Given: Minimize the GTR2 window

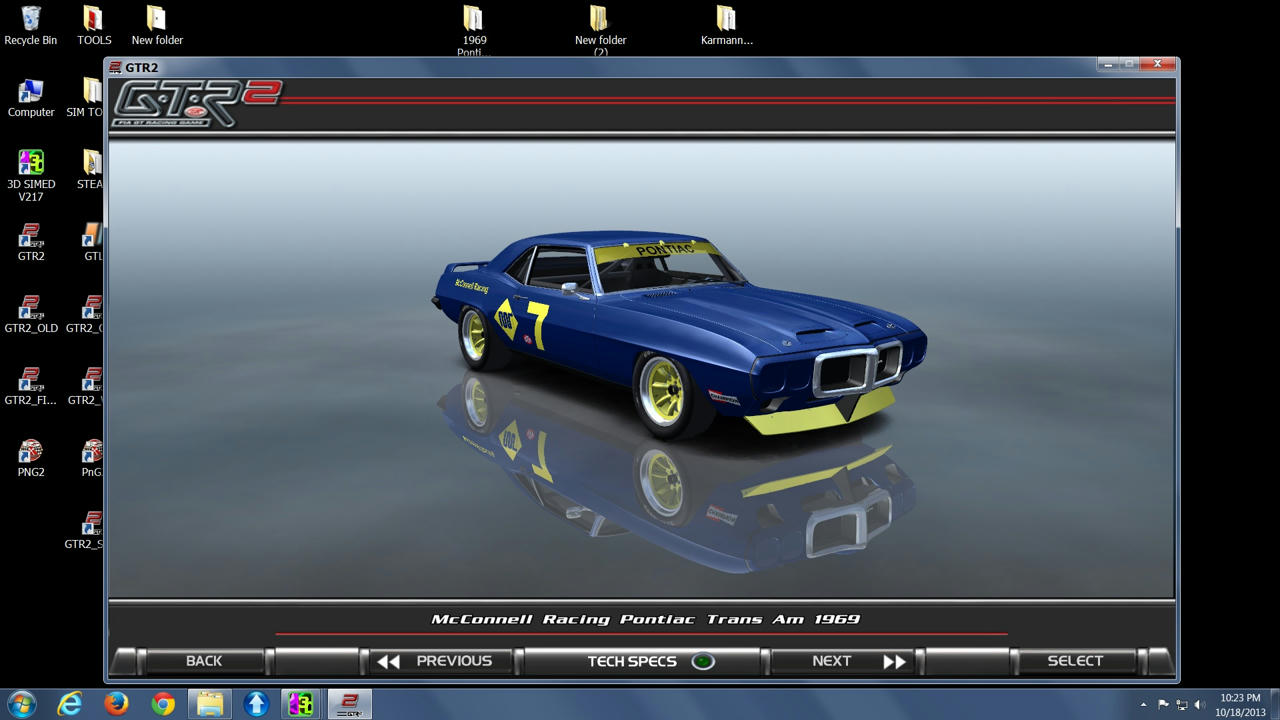Looking at the screenshot, I should [1107, 64].
